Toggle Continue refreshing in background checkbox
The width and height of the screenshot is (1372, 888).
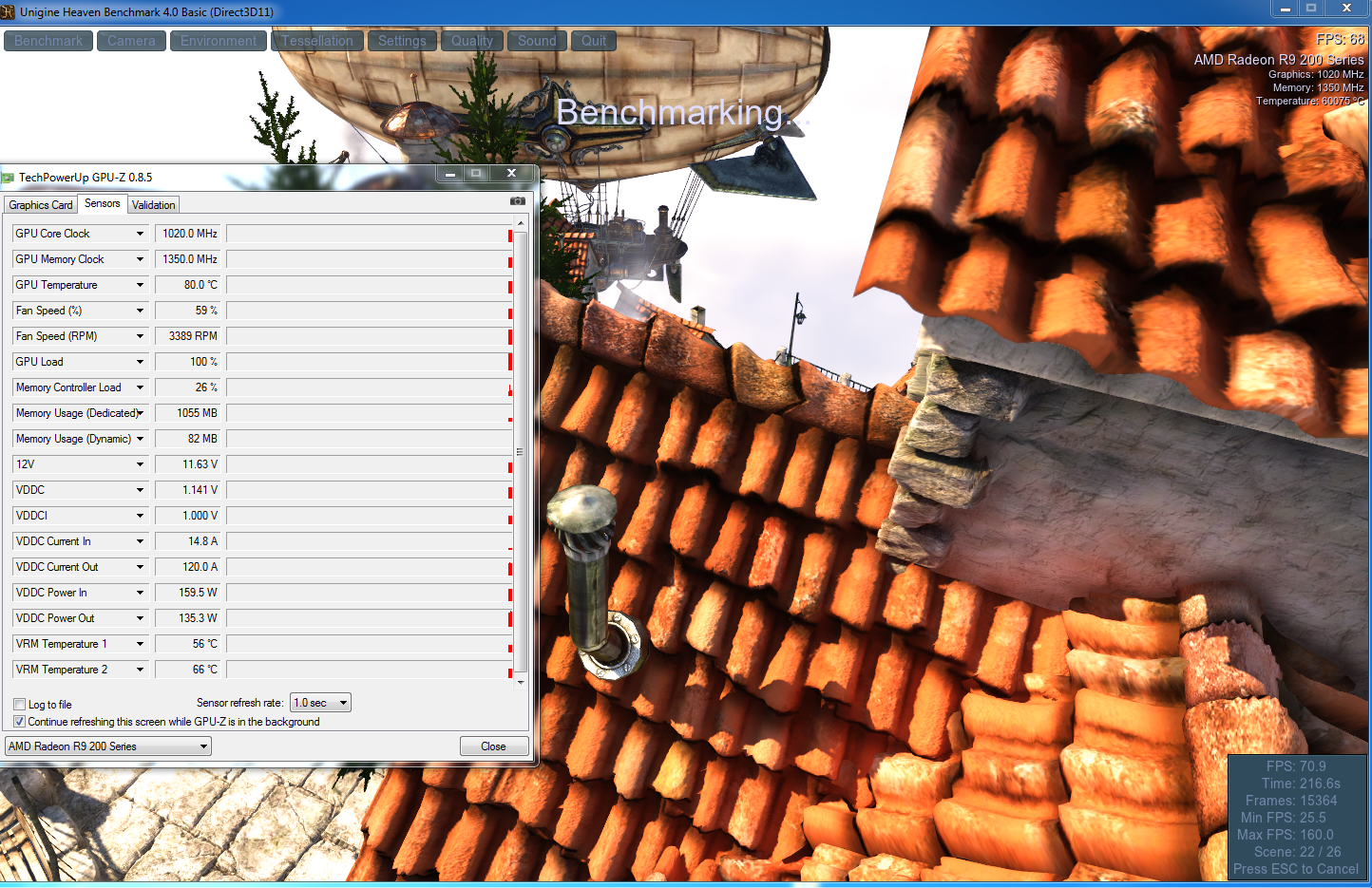coord(20,722)
